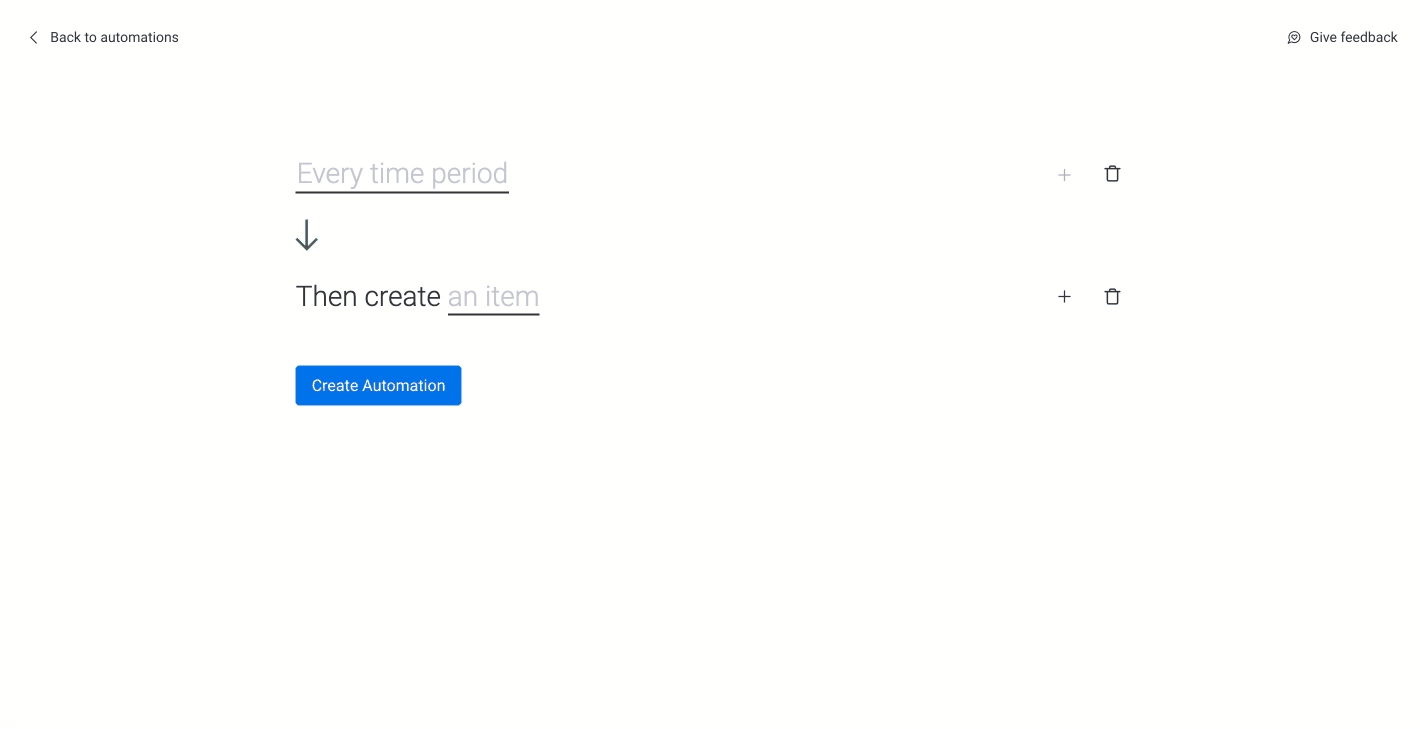Click the word 'Automation' on the blue button
This screenshot has height=729, width=1420.
(404, 385)
